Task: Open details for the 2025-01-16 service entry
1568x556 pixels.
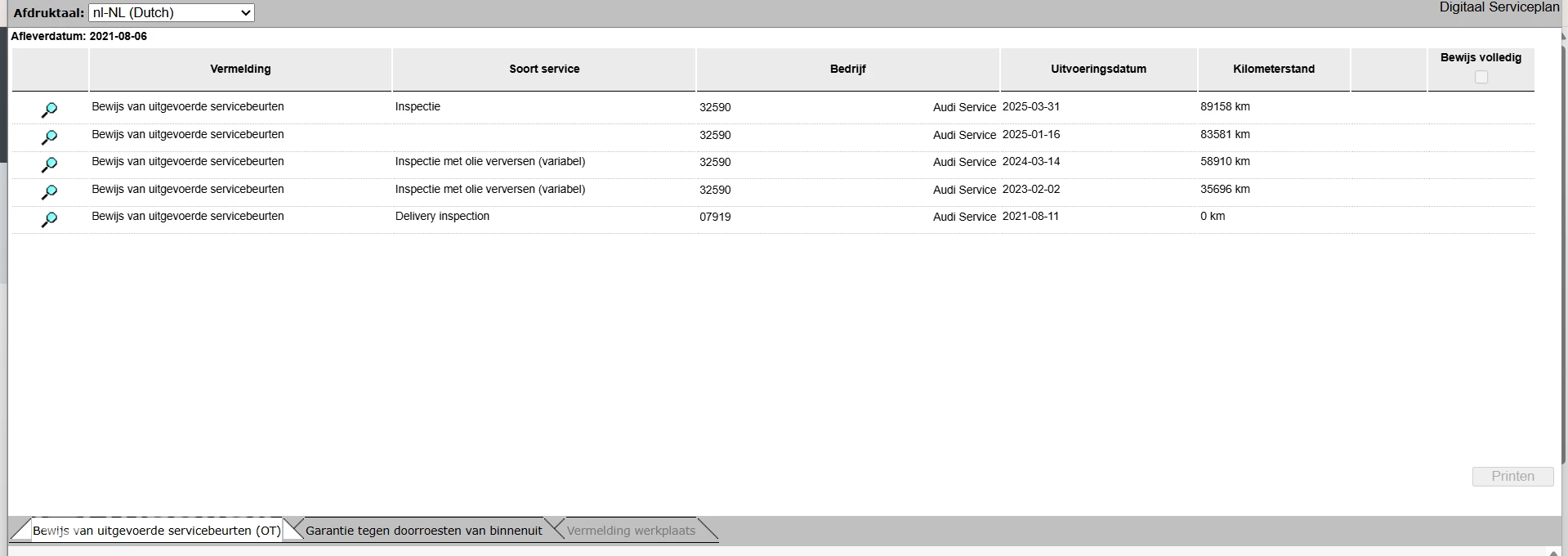Action: pyautogui.click(x=50, y=137)
